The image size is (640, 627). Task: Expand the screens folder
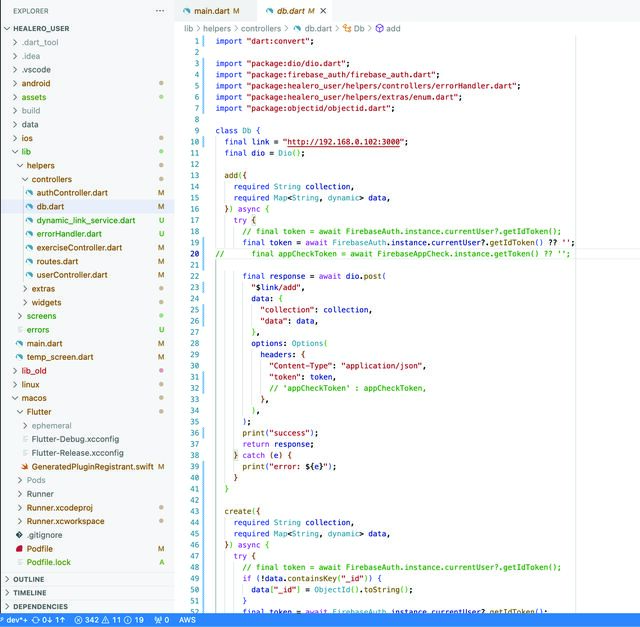(x=20, y=316)
